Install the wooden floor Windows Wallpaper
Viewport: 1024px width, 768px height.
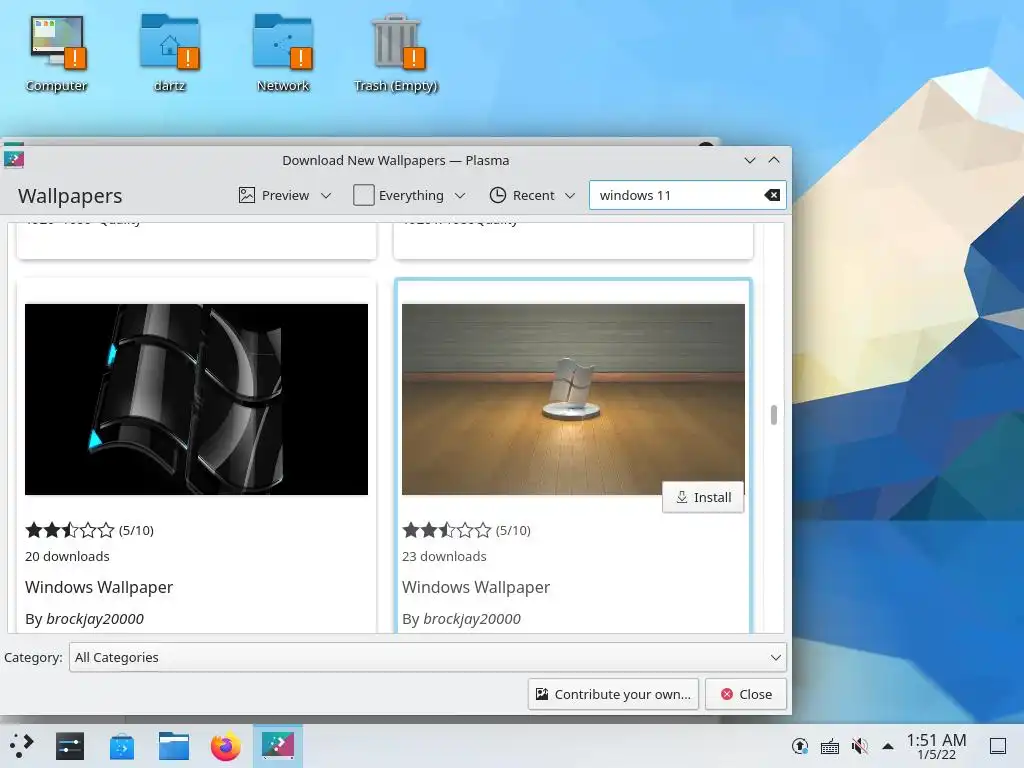pos(703,498)
